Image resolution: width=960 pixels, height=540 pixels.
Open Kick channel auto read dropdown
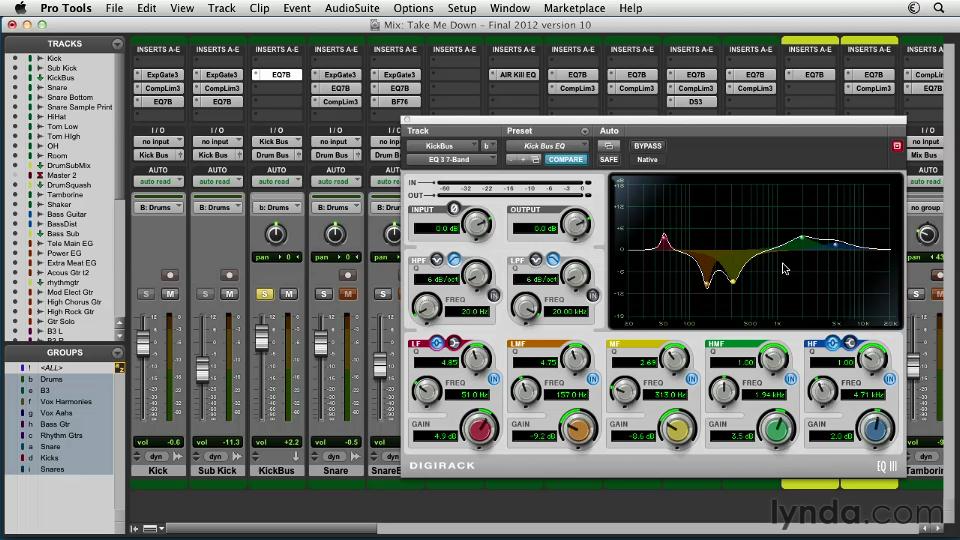tap(158, 181)
